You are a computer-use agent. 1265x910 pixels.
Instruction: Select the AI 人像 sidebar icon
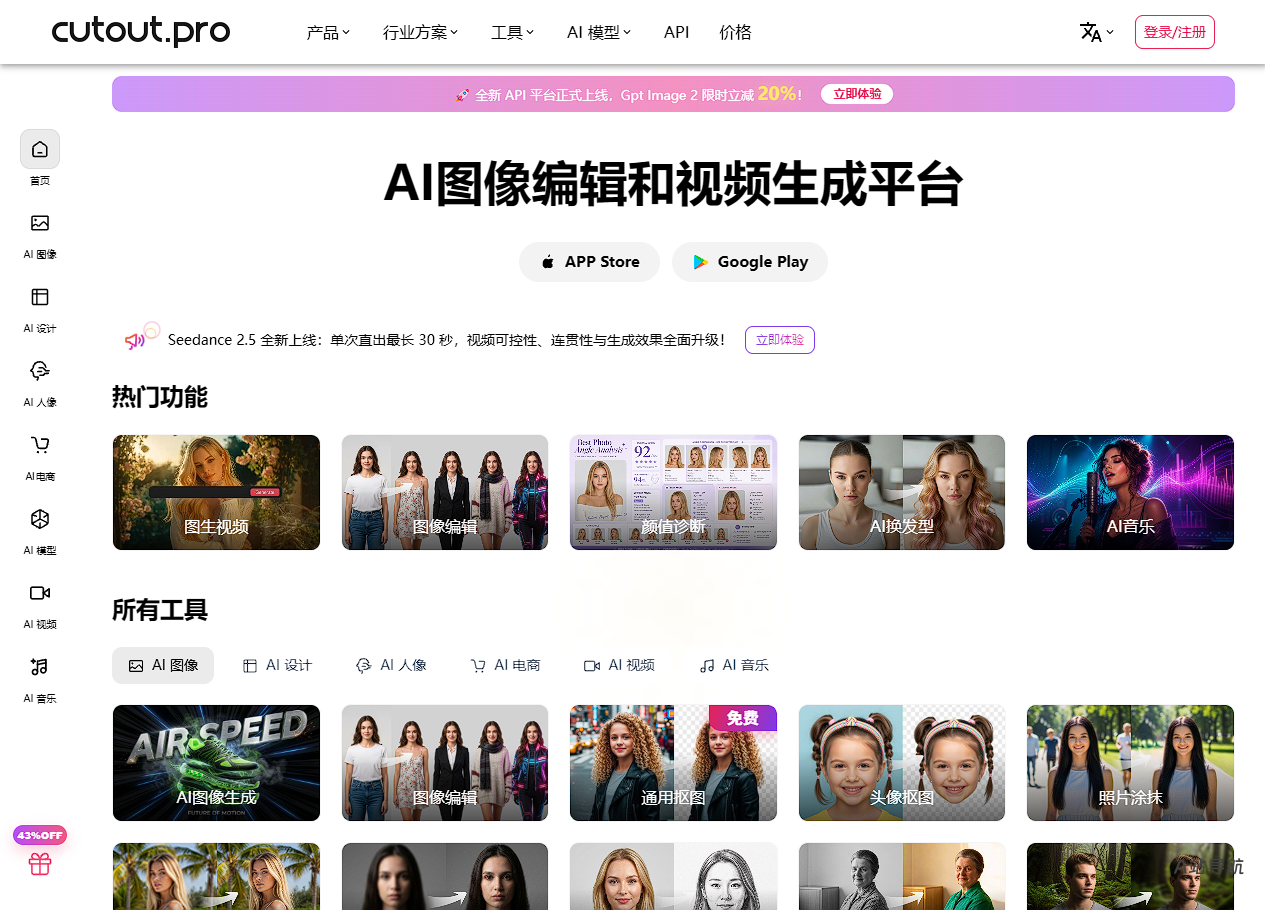[40, 371]
